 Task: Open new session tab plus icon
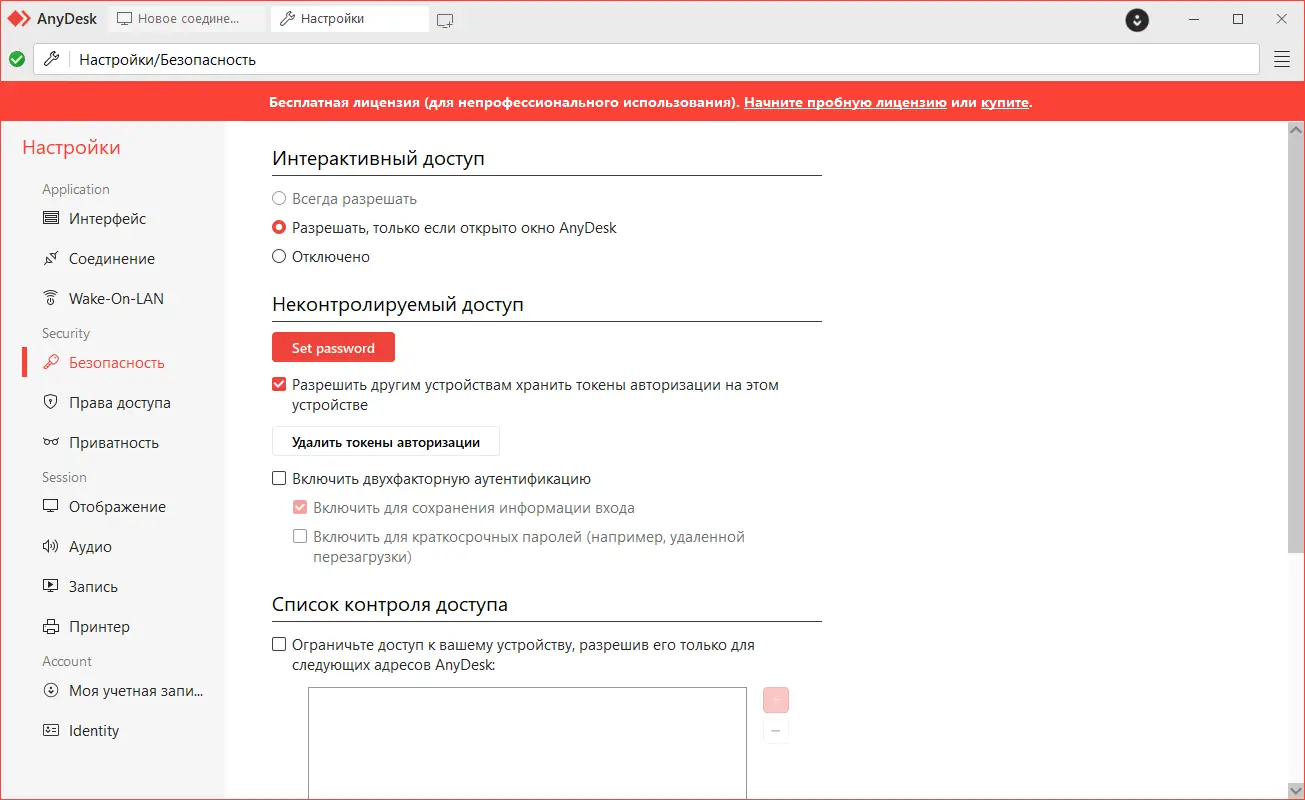(445, 19)
